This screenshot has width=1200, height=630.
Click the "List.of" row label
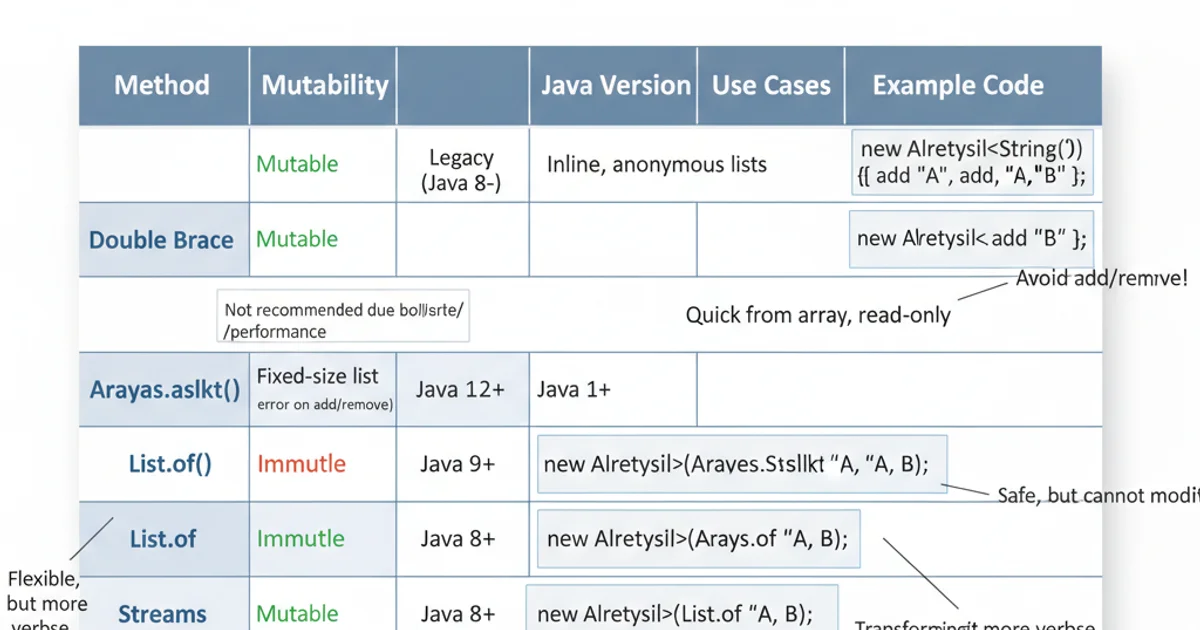coord(162,539)
